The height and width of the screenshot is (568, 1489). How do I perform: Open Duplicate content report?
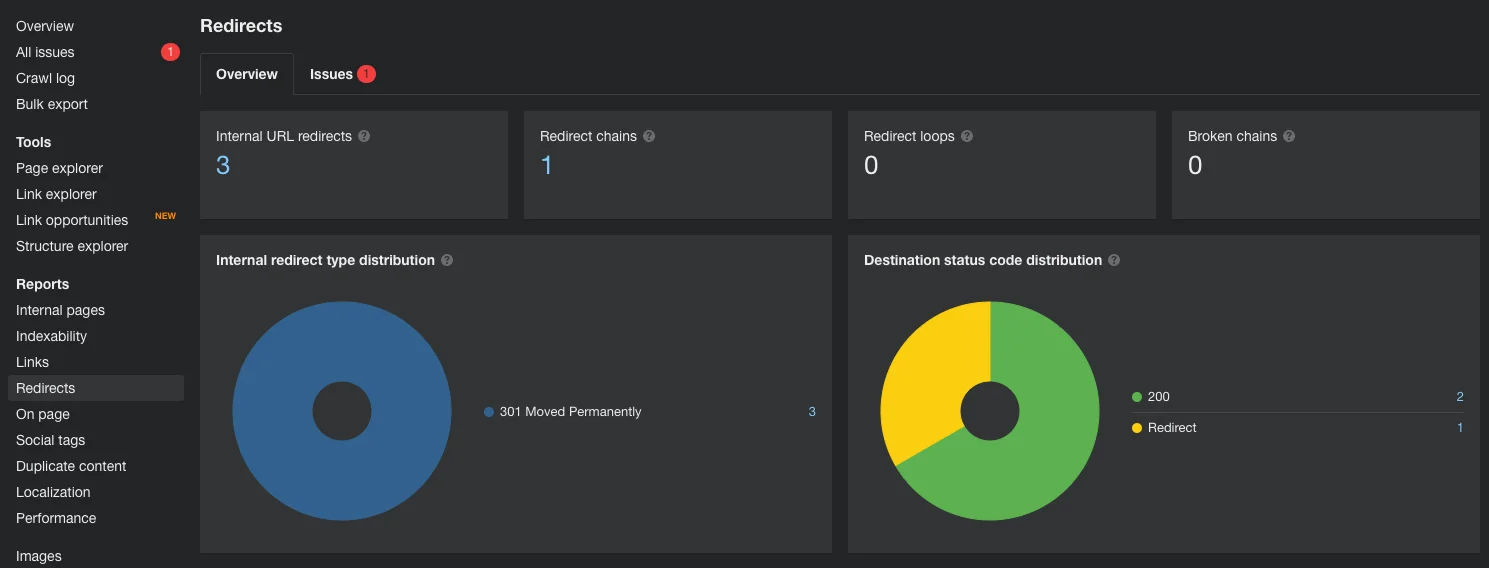[x=71, y=466]
